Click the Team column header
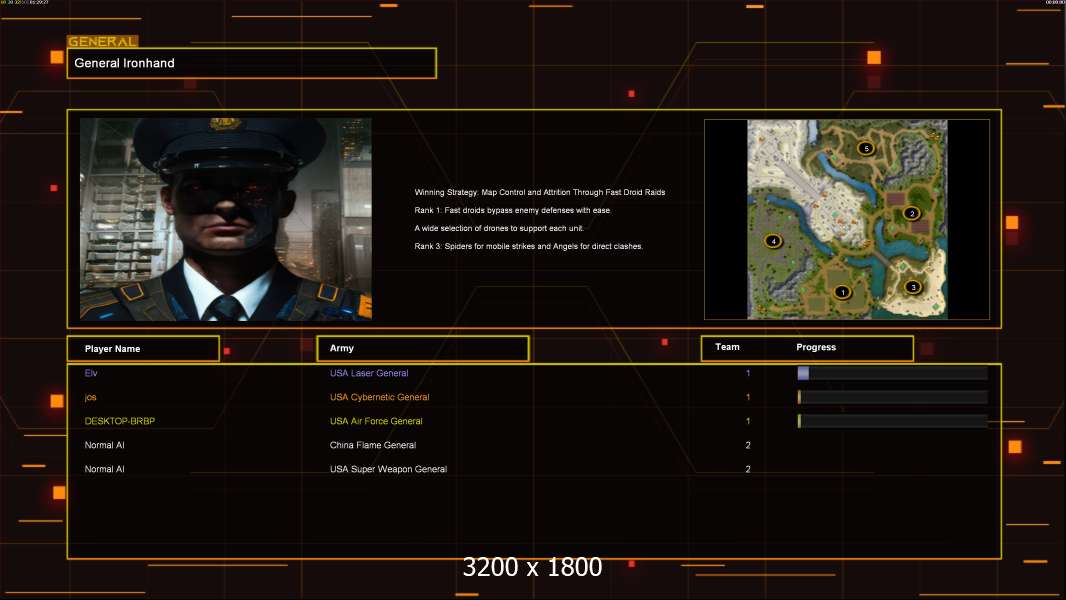Image resolution: width=1066 pixels, height=600 pixels. [x=727, y=347]
